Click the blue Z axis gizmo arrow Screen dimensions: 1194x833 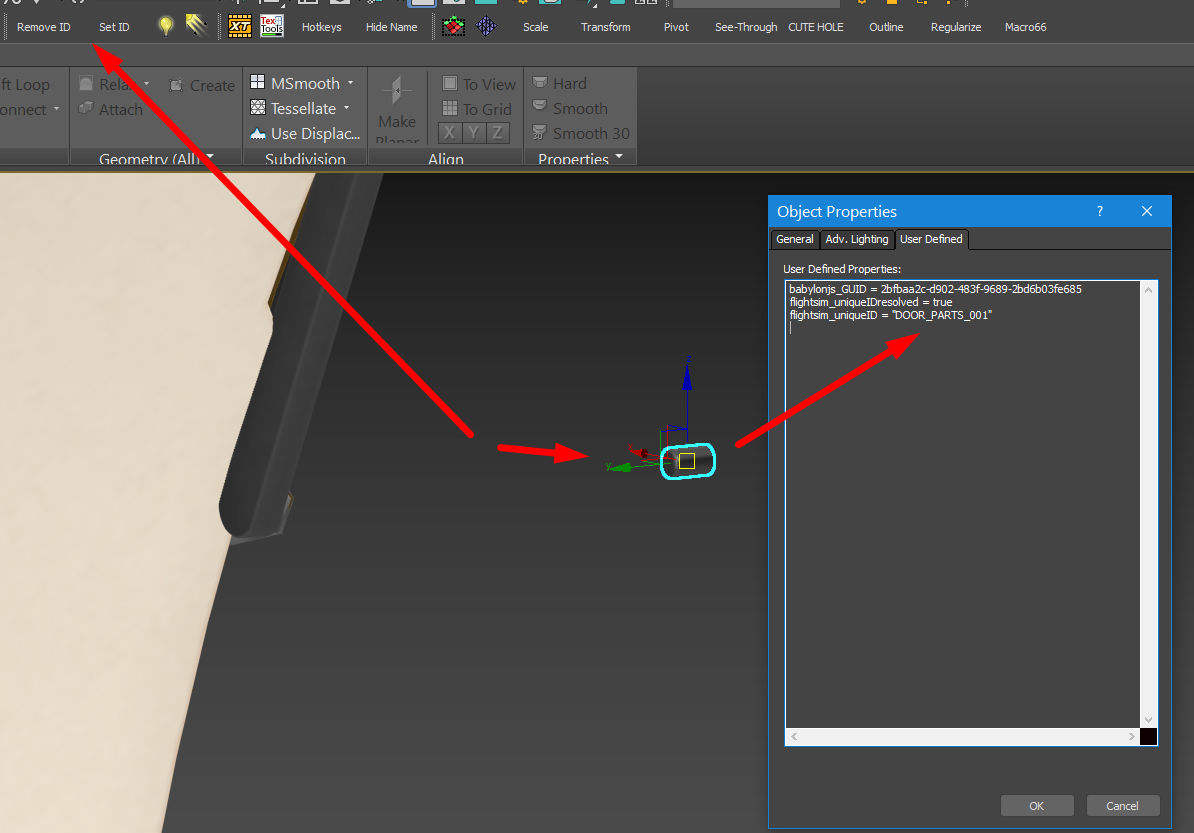688,377
